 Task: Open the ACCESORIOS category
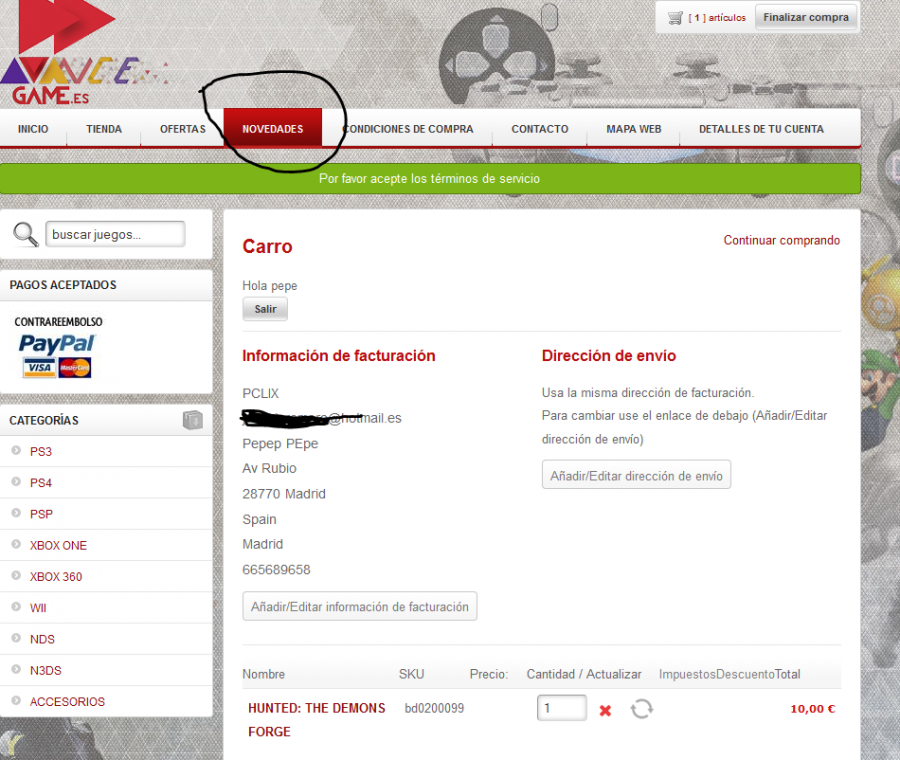68,701
